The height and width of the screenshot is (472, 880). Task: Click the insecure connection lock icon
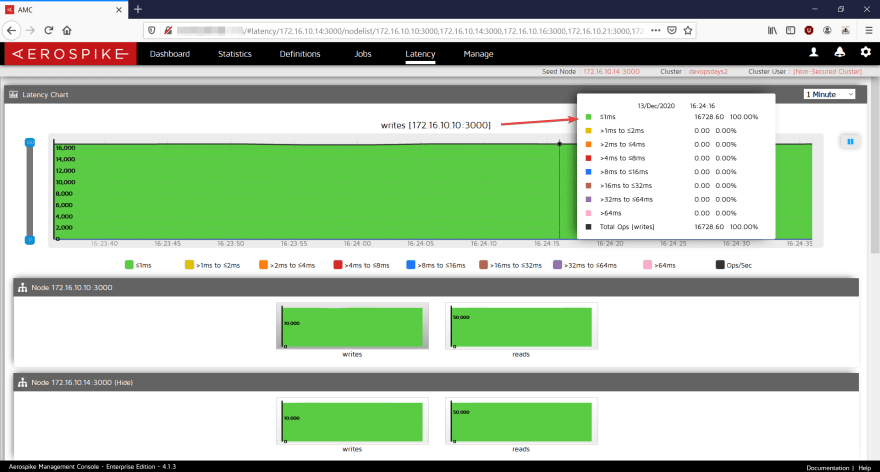tap(168, 30)
